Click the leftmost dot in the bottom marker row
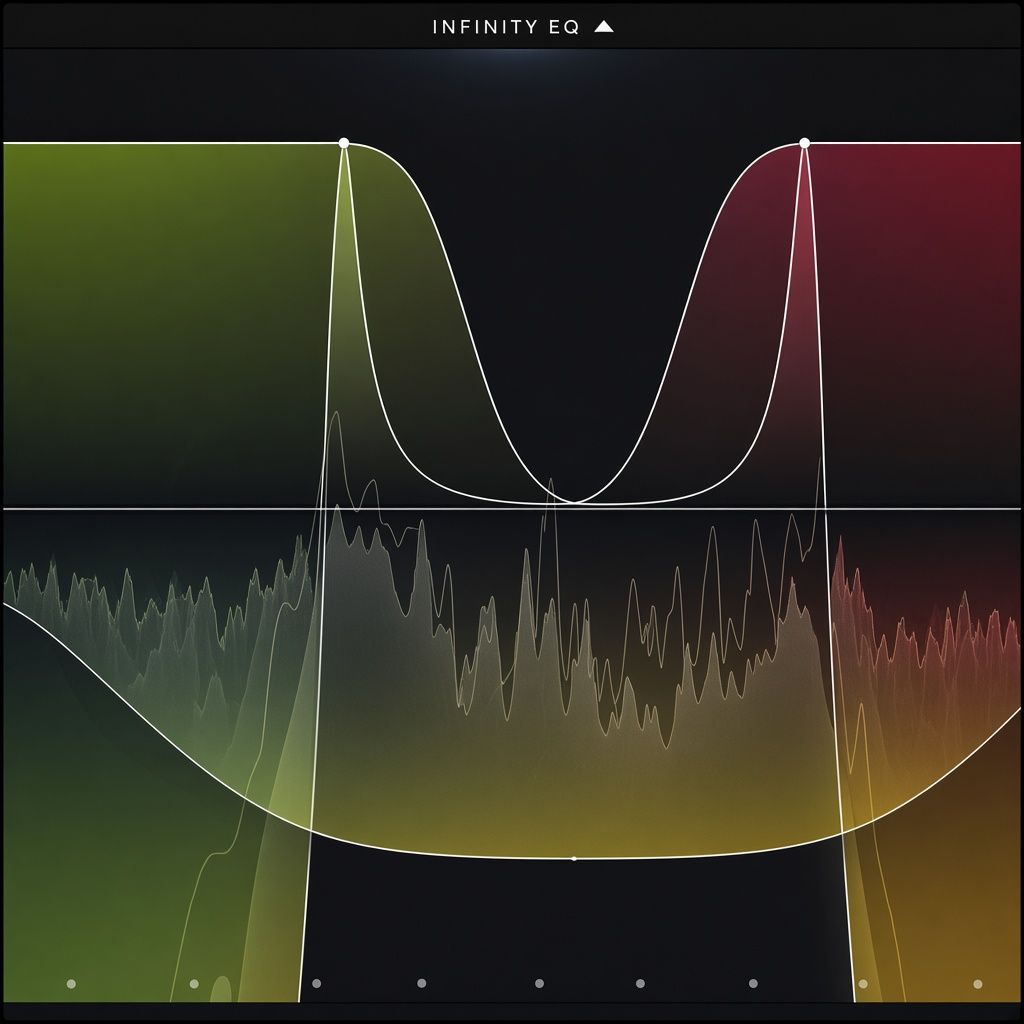1024x1024 pixels. [71, 984]
